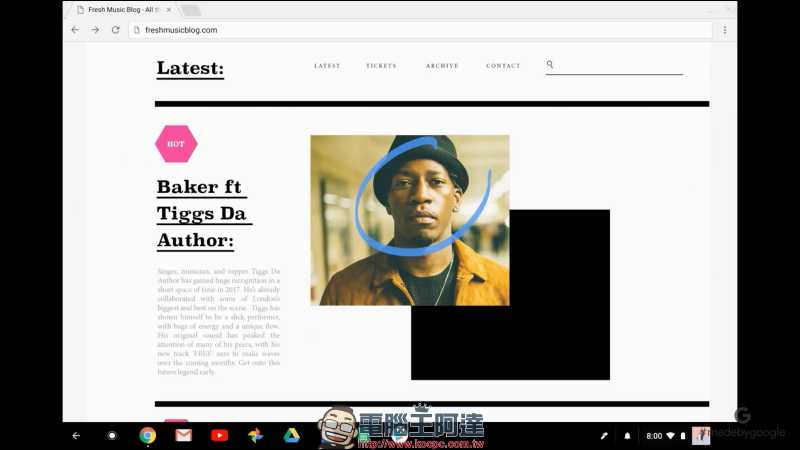This screenshot has width=800, height=450.
Task: Open Google Photos from the shelf
Action: 256,436
